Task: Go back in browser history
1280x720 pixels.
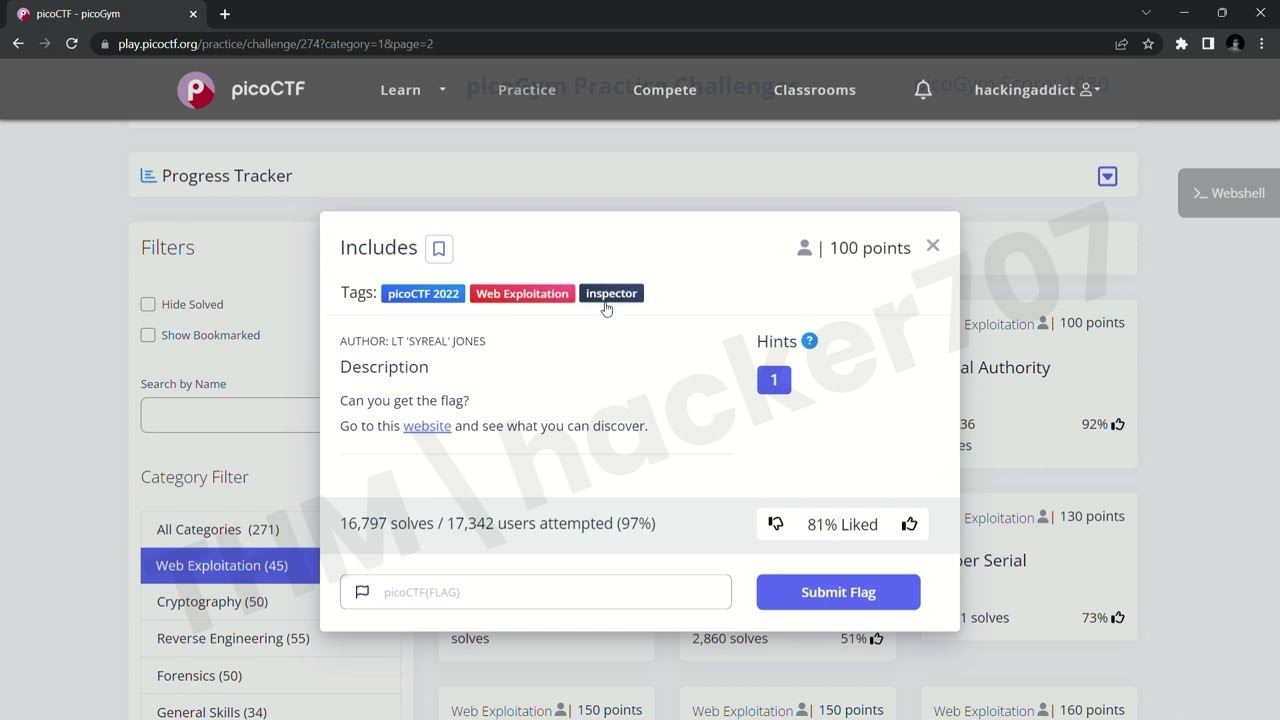Action: click(x=18, y=44)
